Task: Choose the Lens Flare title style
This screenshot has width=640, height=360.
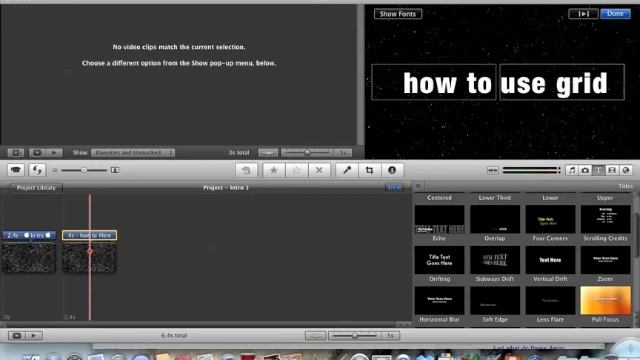Action: (x=550, y=301)
